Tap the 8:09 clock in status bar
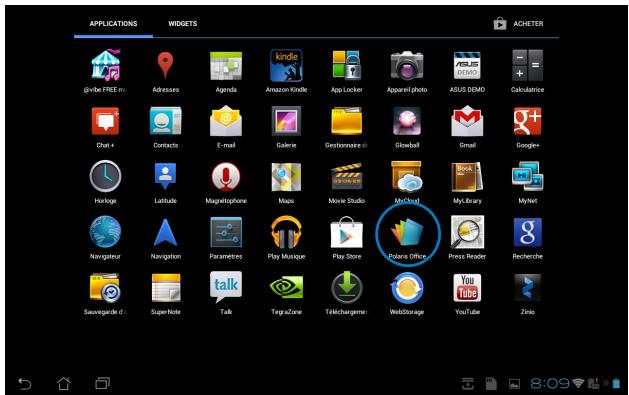The height and width of the screenshot is (395, 629). pyautogui.click(x=550, y=384)
